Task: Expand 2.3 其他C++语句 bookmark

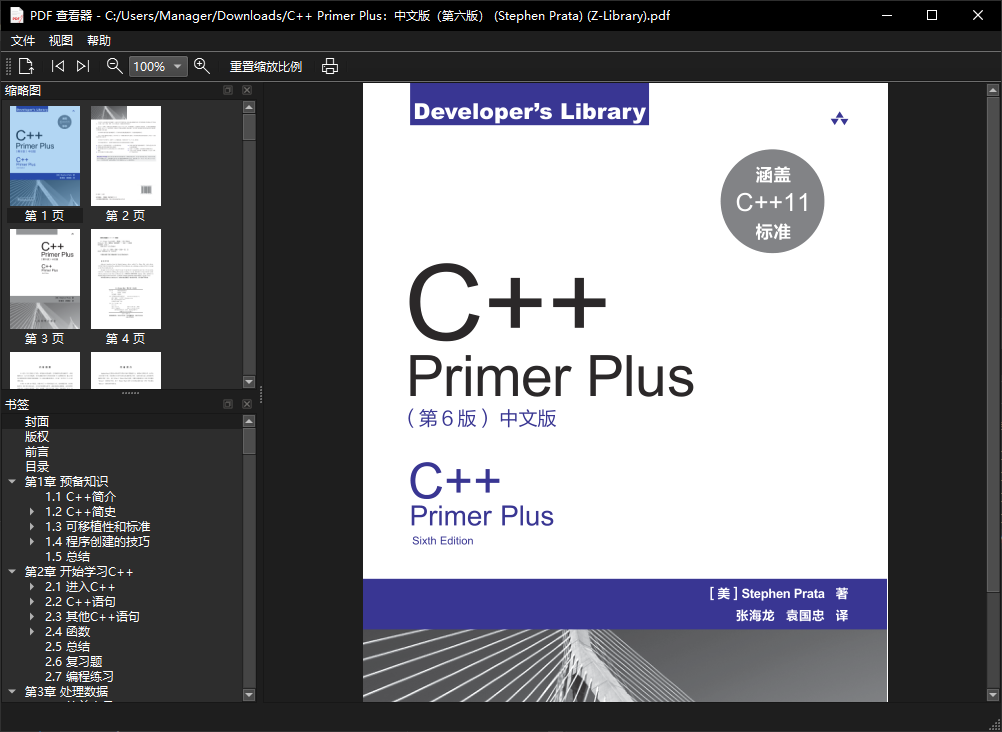Action: [32, 617]
